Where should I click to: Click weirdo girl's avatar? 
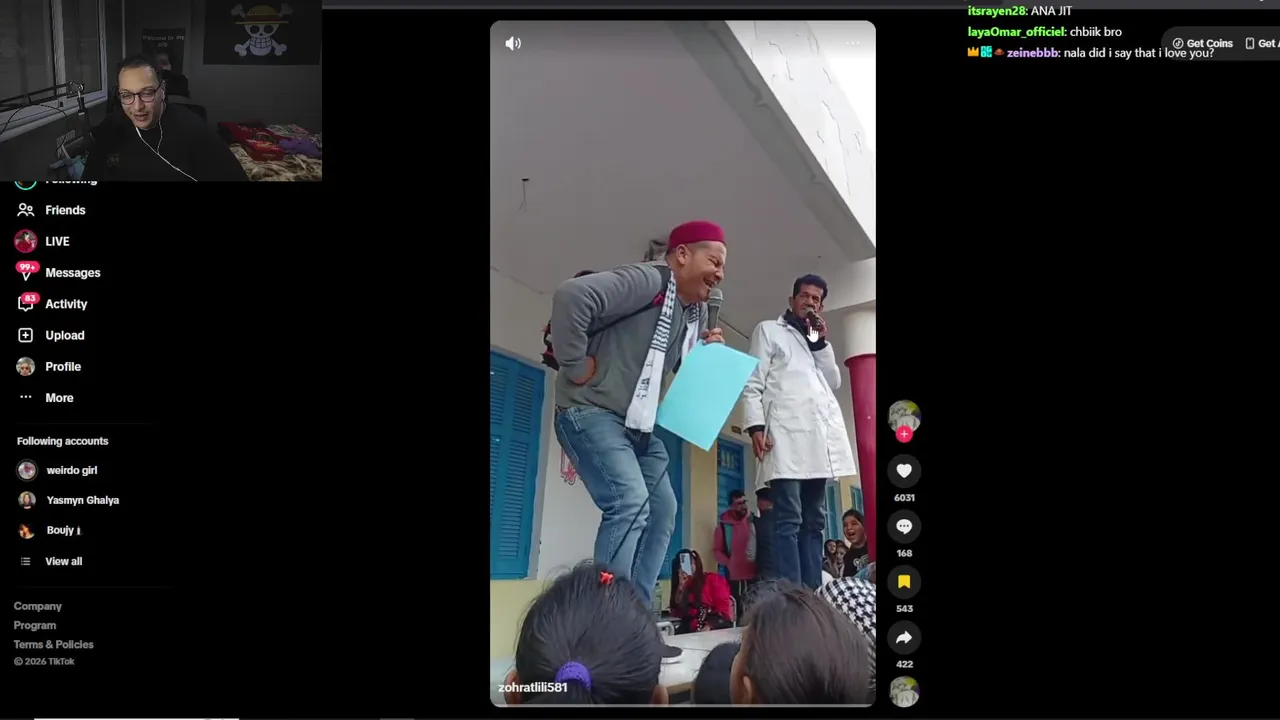tap(27, 470)
